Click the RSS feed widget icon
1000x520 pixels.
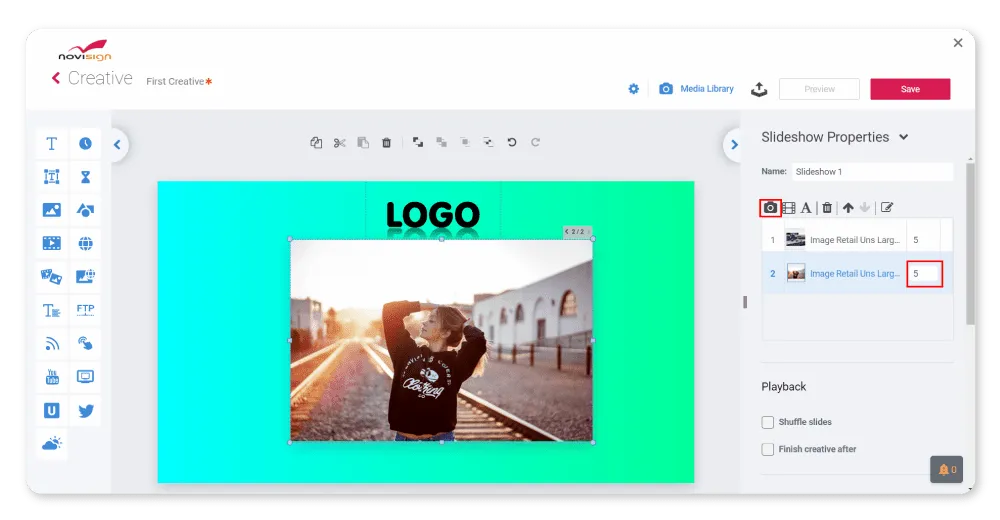point(52,344)
